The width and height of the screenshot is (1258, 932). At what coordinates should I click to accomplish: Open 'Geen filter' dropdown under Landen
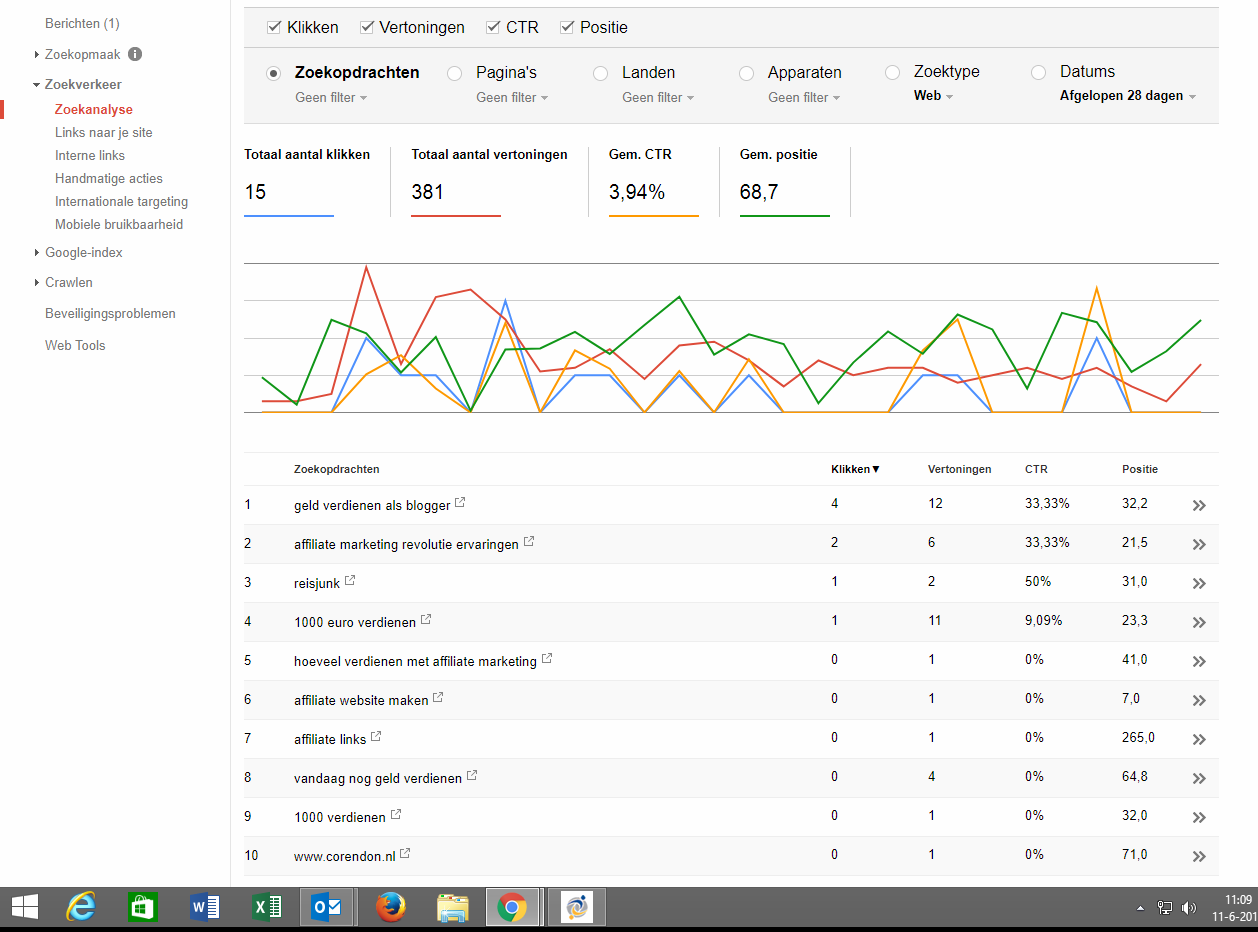pos(658,97)
